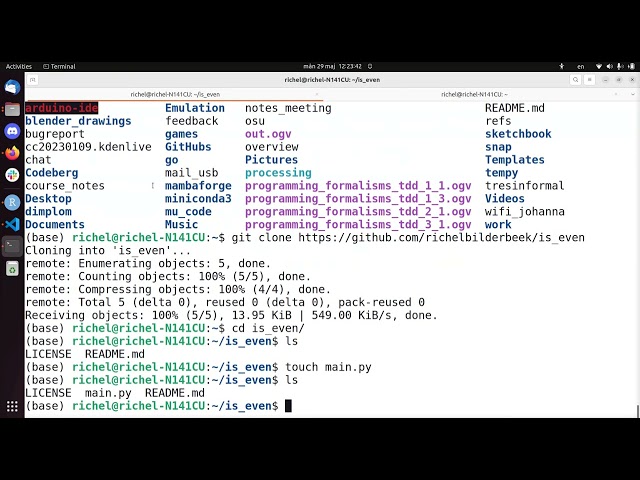Open RStudio from the dock
The height and width of the screenshot is (480, 640).
coord(12,202)
